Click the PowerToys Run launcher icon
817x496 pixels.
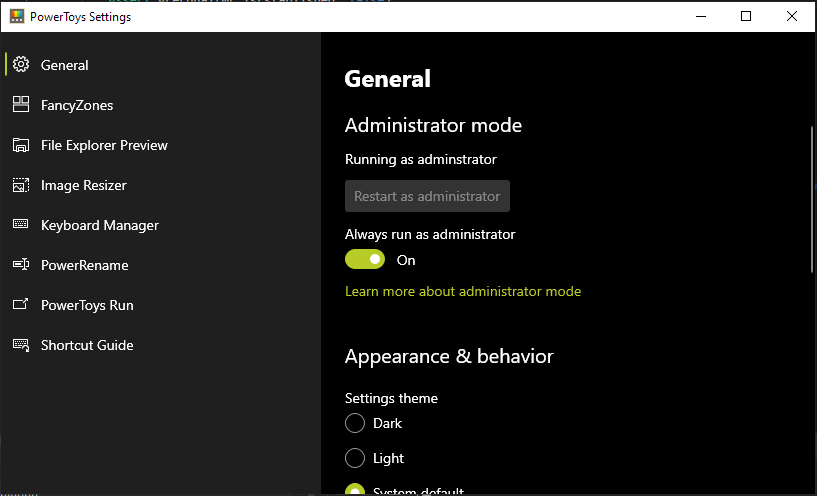click(x=21, y=304)
